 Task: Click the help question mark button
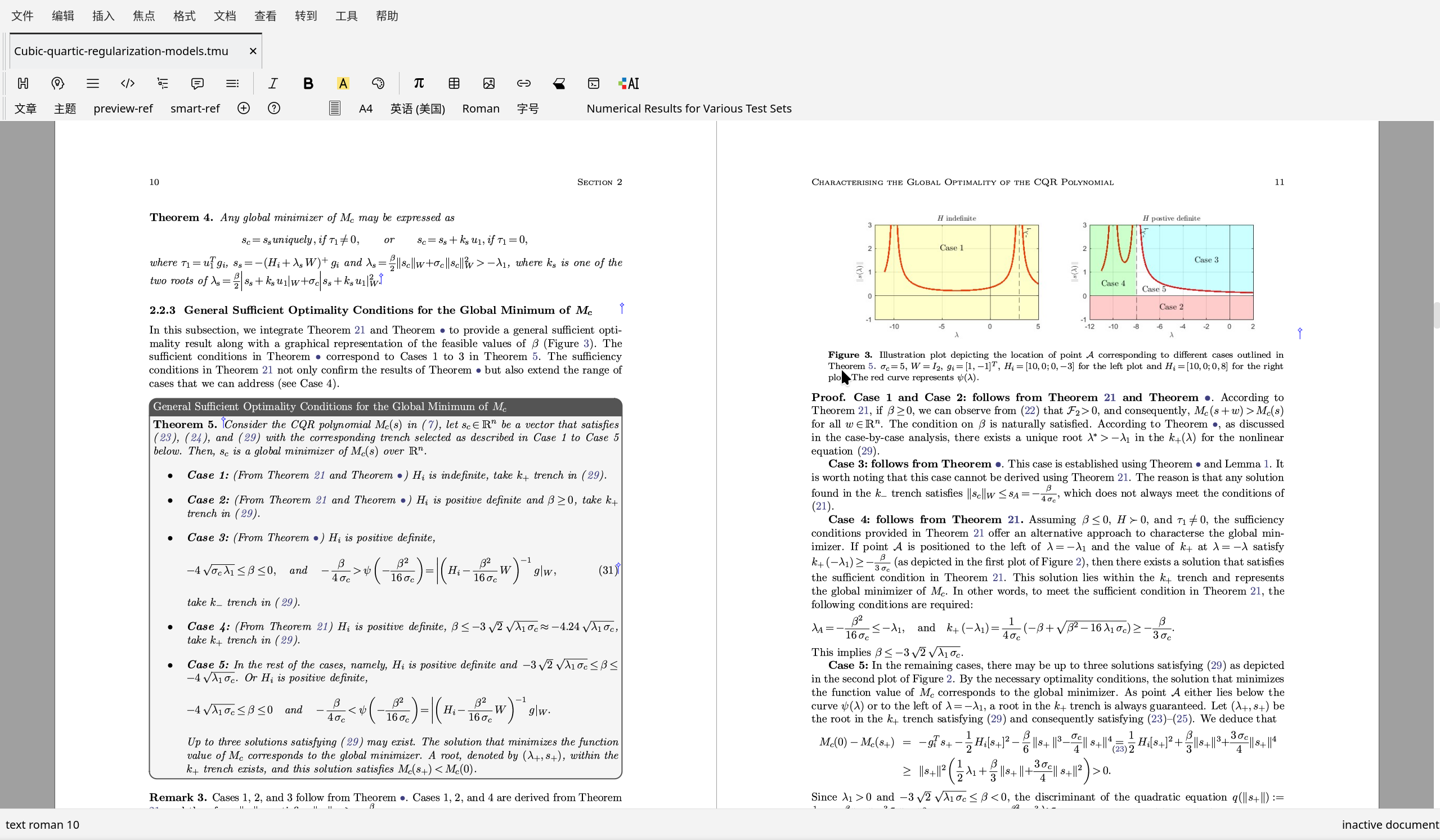tap(273, 109)
